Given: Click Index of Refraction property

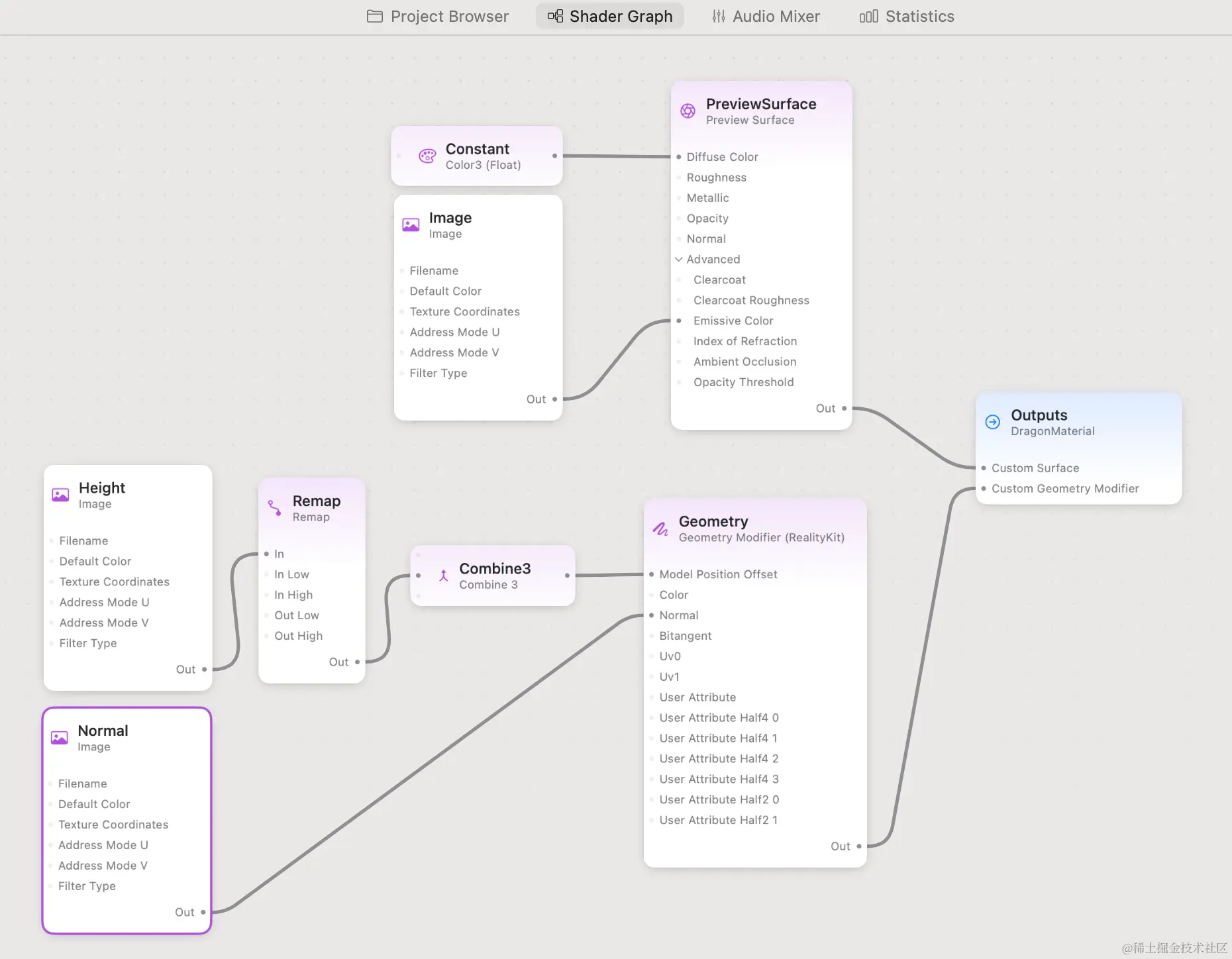Looking at the screenshot, I should (745, 341).
